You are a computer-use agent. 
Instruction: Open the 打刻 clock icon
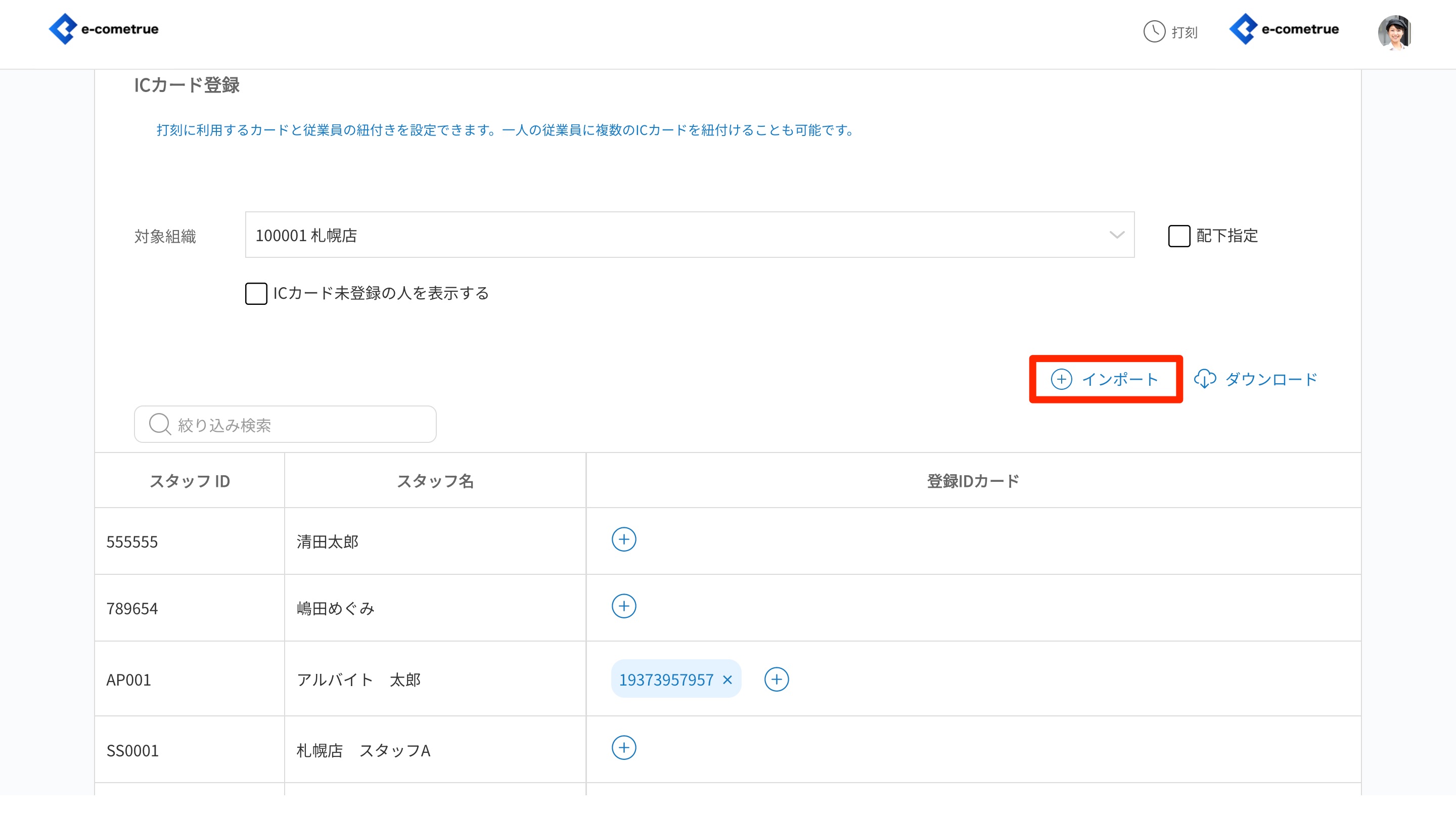pyautogui.click(x=1154, y=32)
